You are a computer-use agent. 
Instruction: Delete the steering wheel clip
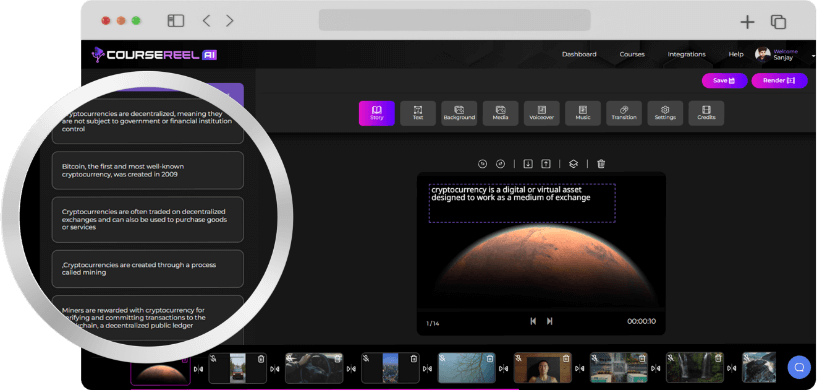338,359
